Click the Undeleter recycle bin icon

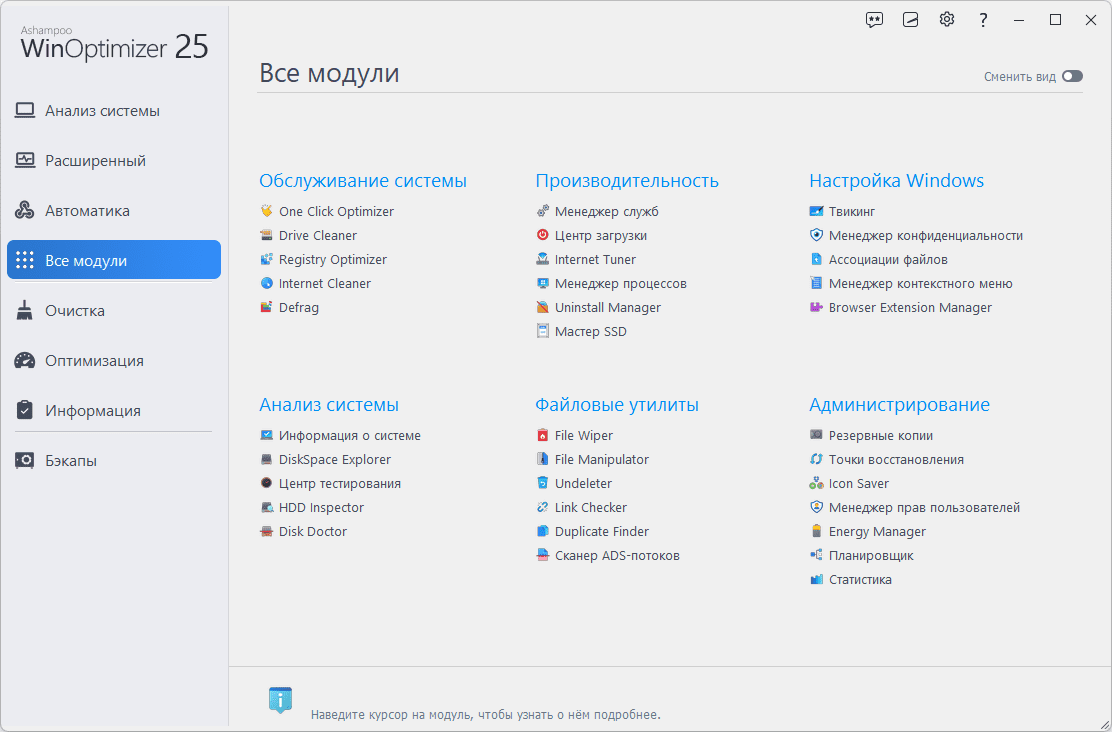coord(543,484)
